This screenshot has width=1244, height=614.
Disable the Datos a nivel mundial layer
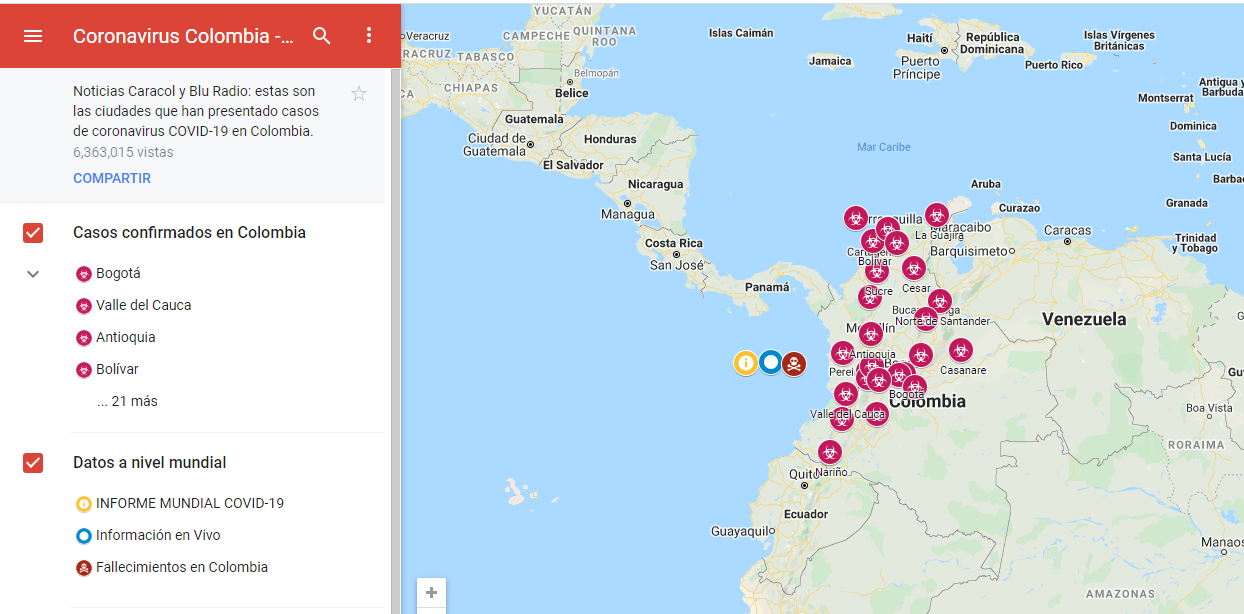point(33,462)
